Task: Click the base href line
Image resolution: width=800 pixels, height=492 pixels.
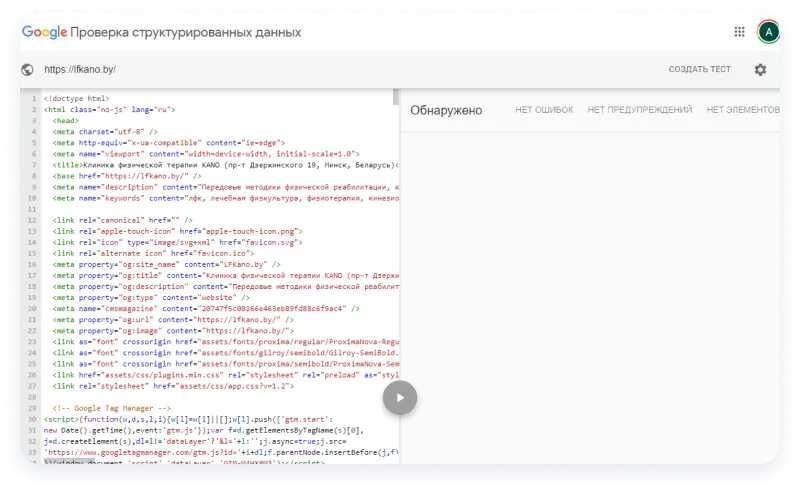Action: 127,176
